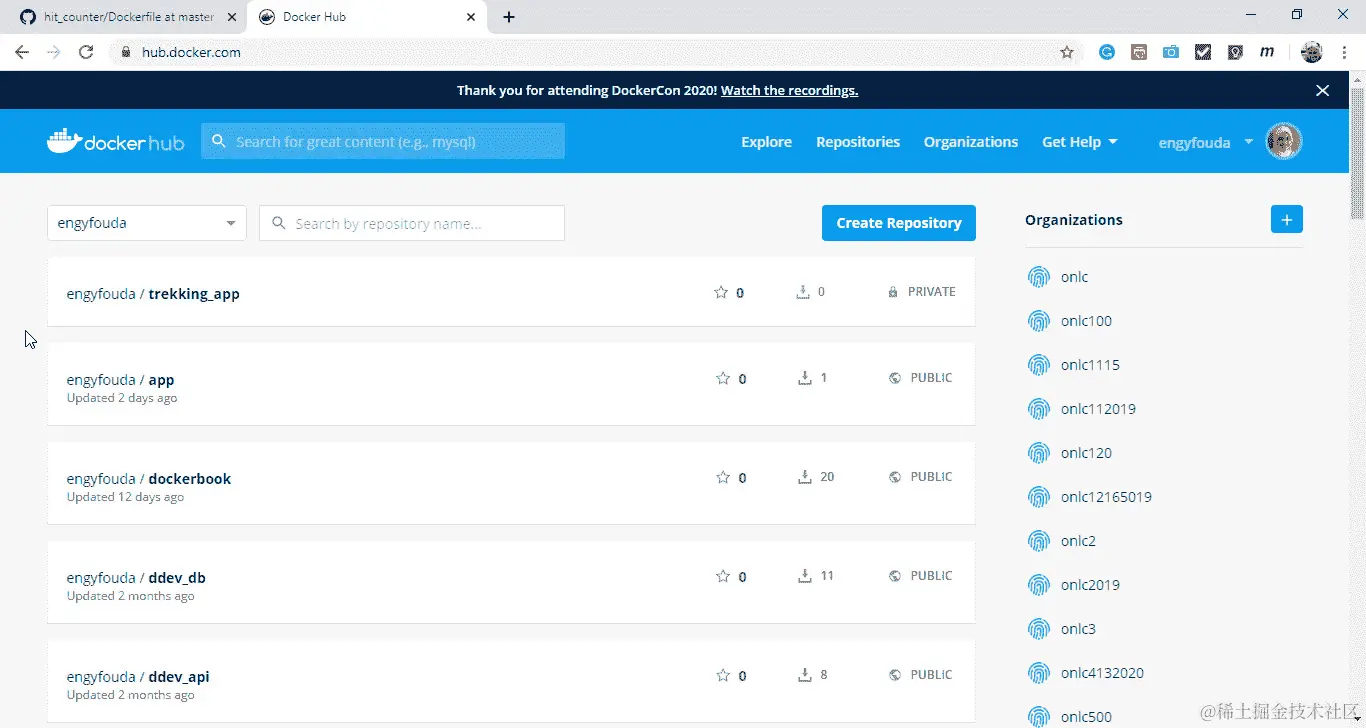Image resolution: width=1366 pixels, height=728 pixels.
Task: Click the PUBLIC globe icon on dockerbook
Action: click(895, 476)
